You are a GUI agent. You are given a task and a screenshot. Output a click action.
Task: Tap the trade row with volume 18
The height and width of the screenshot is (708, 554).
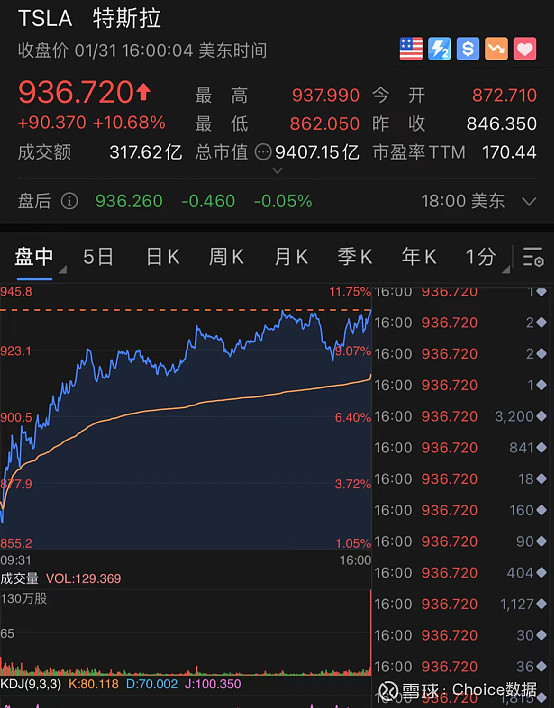click(x=461, y=479)
